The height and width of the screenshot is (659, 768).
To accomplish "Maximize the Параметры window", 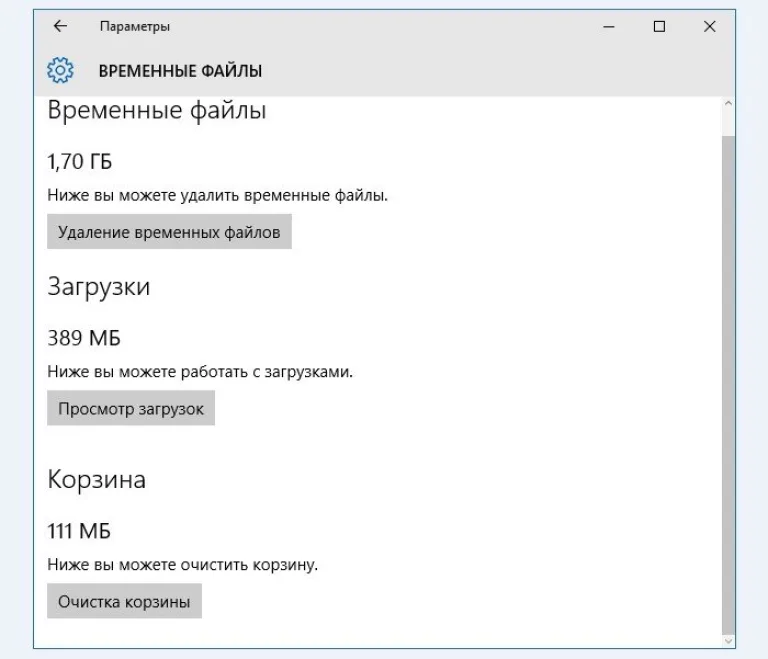I will (659, 26).
